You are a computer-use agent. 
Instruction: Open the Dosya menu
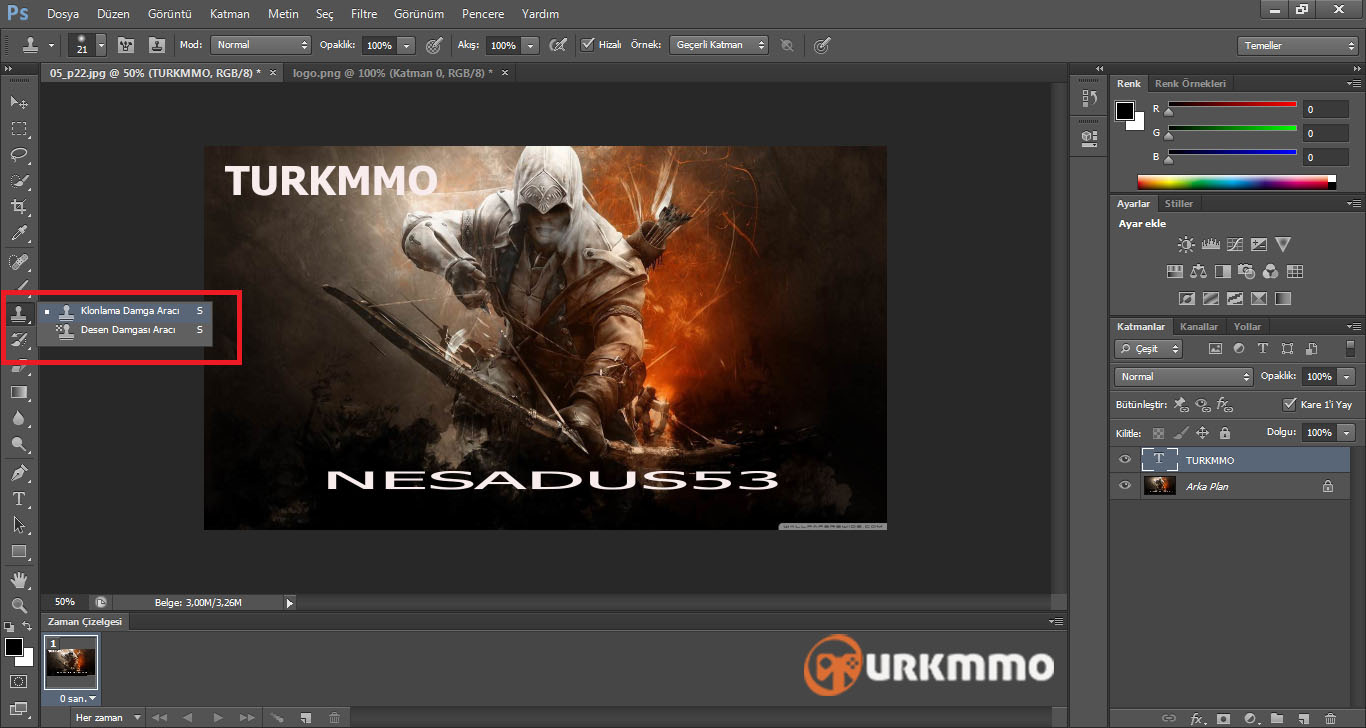[x=63, y=14]
